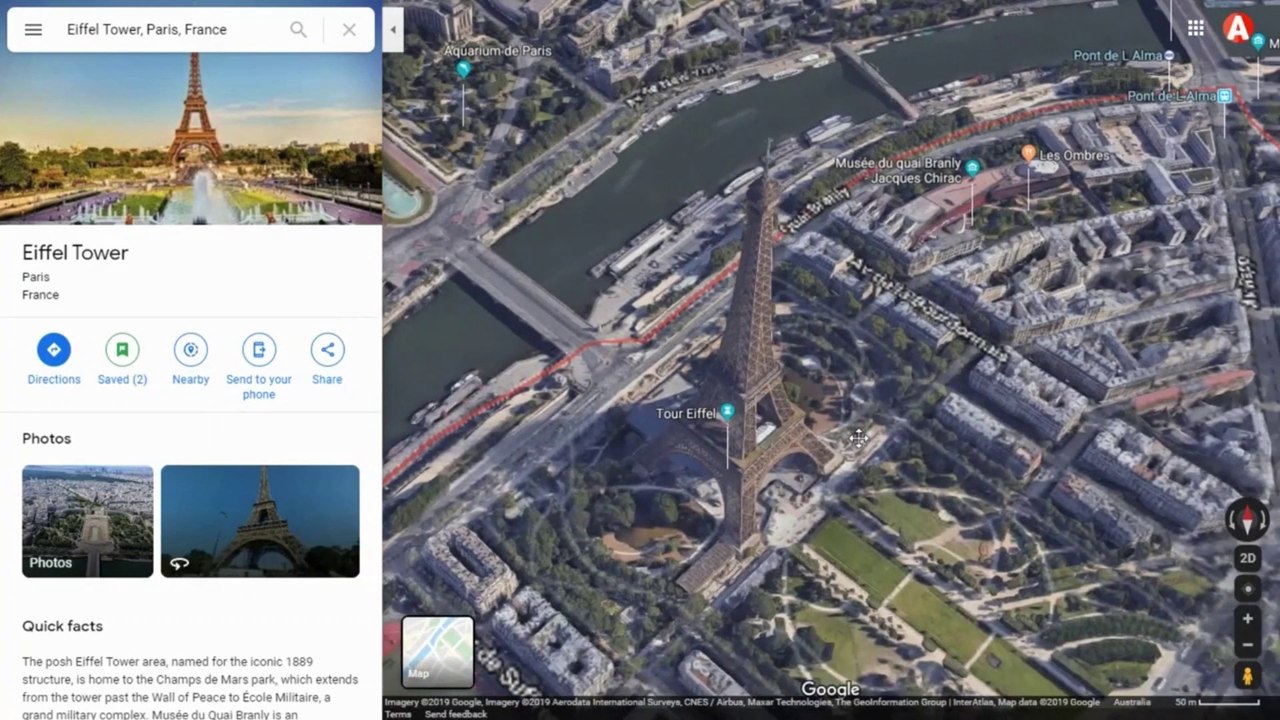Open the Terms link
Screen dimensions: 1280x720
point(398,714)
